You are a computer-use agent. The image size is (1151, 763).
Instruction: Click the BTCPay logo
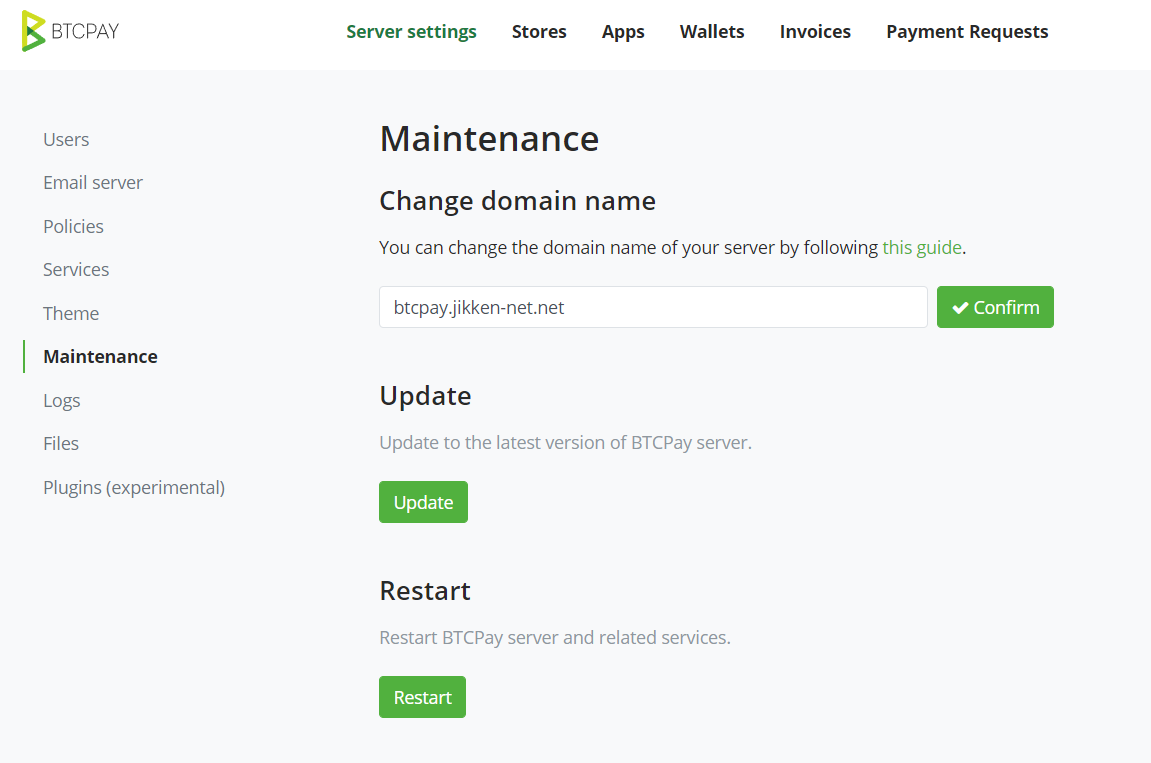click(x=70, y=31)
